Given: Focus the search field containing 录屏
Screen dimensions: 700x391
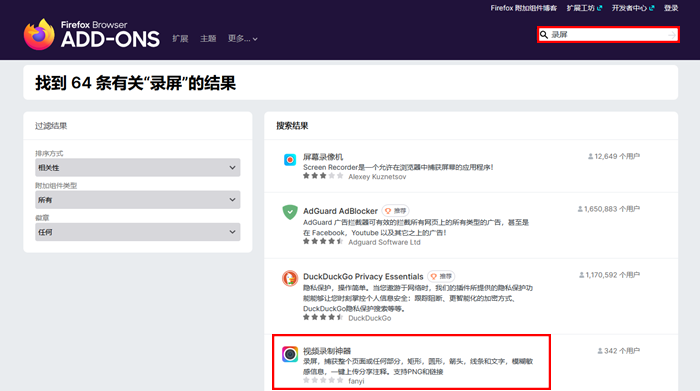Looking at the screenshot, I should coord(608,35).
